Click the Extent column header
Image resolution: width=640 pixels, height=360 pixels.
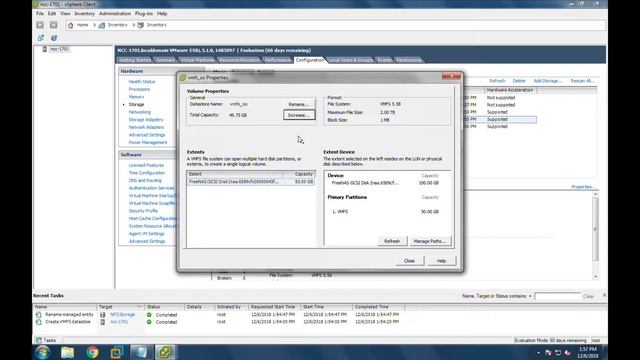pyautogui.click(x=235, y=174)
